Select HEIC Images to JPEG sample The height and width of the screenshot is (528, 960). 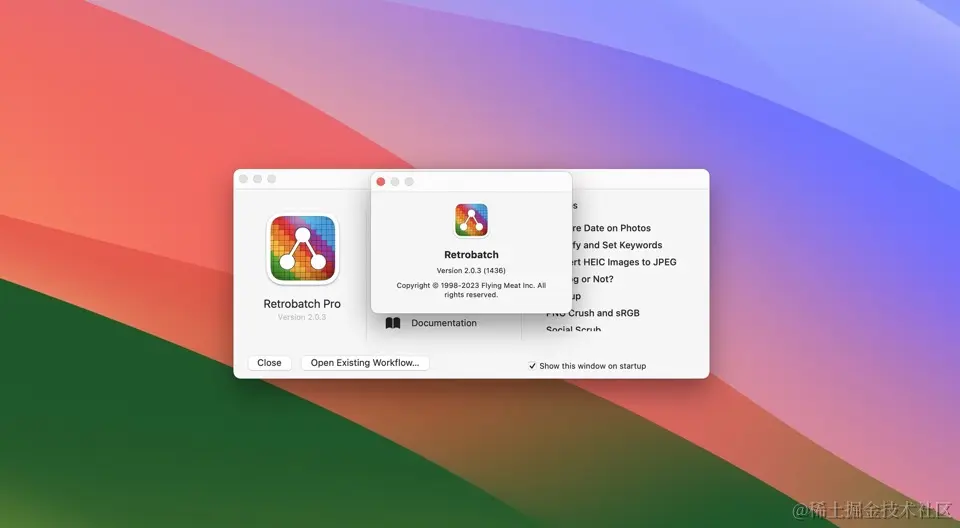[623, 262]
